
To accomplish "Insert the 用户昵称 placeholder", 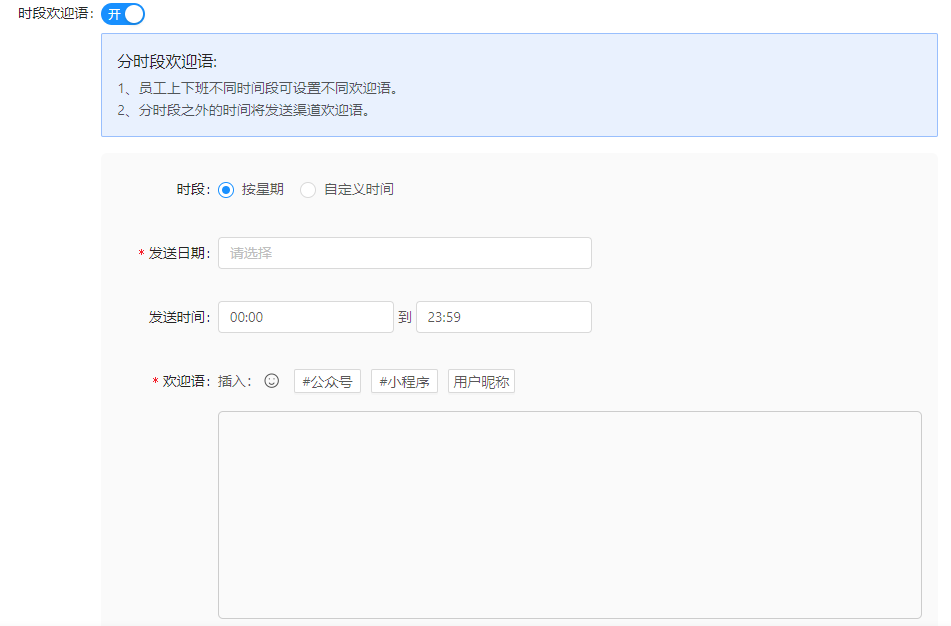I will click(482, 382).
